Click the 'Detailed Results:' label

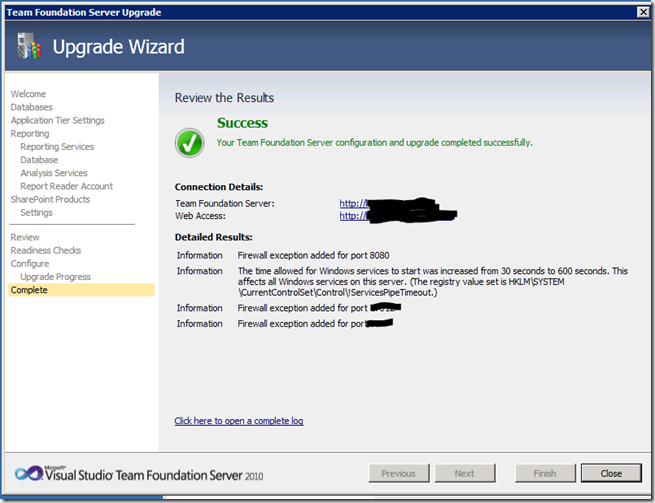(x=213, y=237)
